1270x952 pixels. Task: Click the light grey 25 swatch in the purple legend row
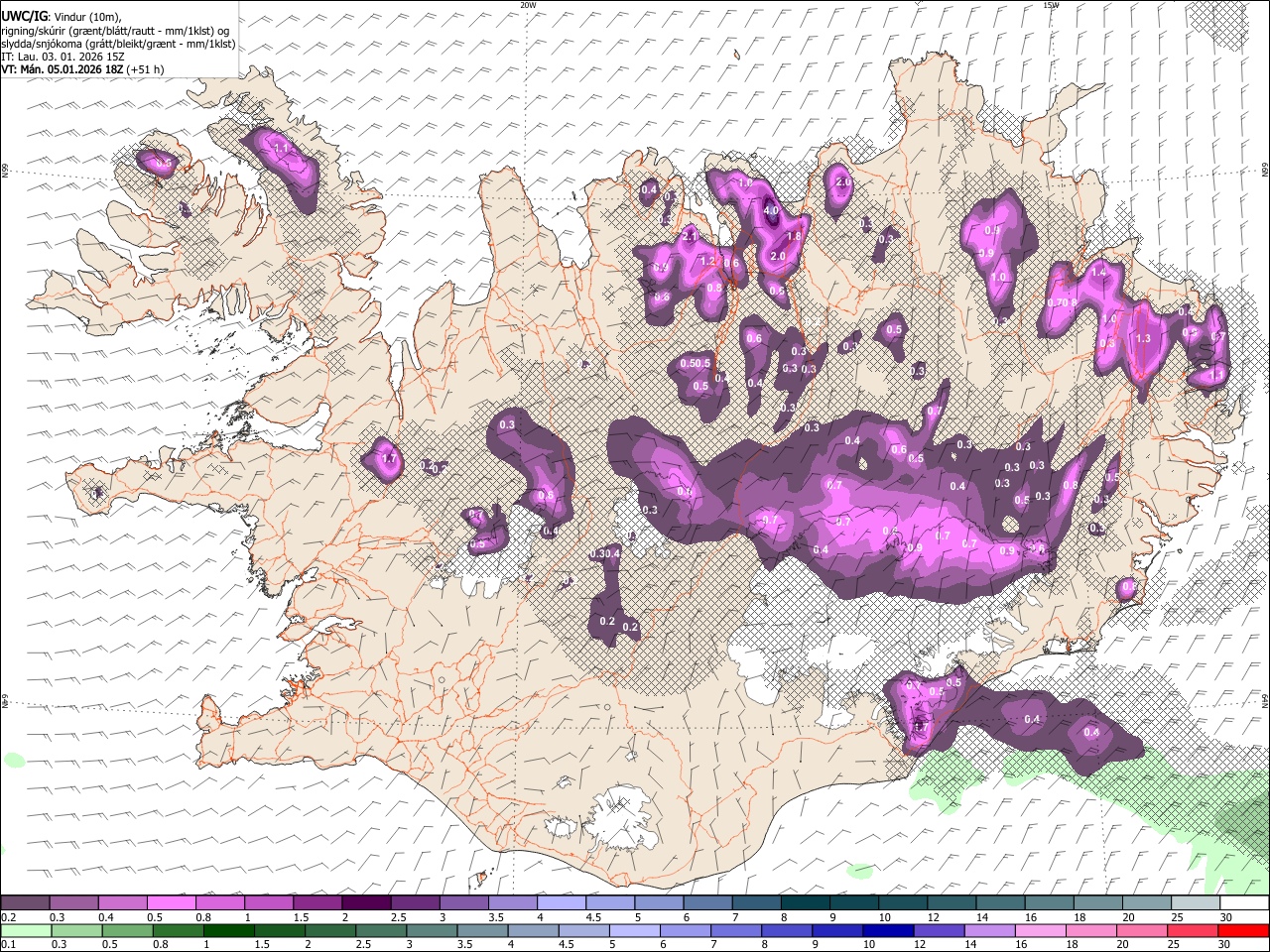[x=1195, y=903]
